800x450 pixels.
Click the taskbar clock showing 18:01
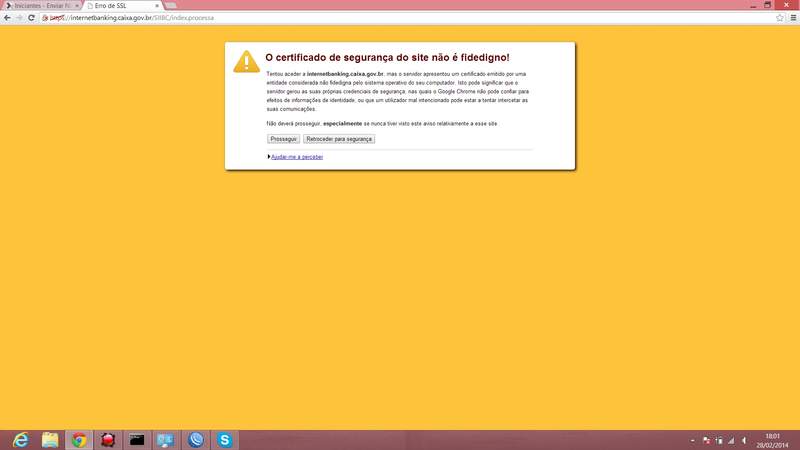tap(772, 440)
